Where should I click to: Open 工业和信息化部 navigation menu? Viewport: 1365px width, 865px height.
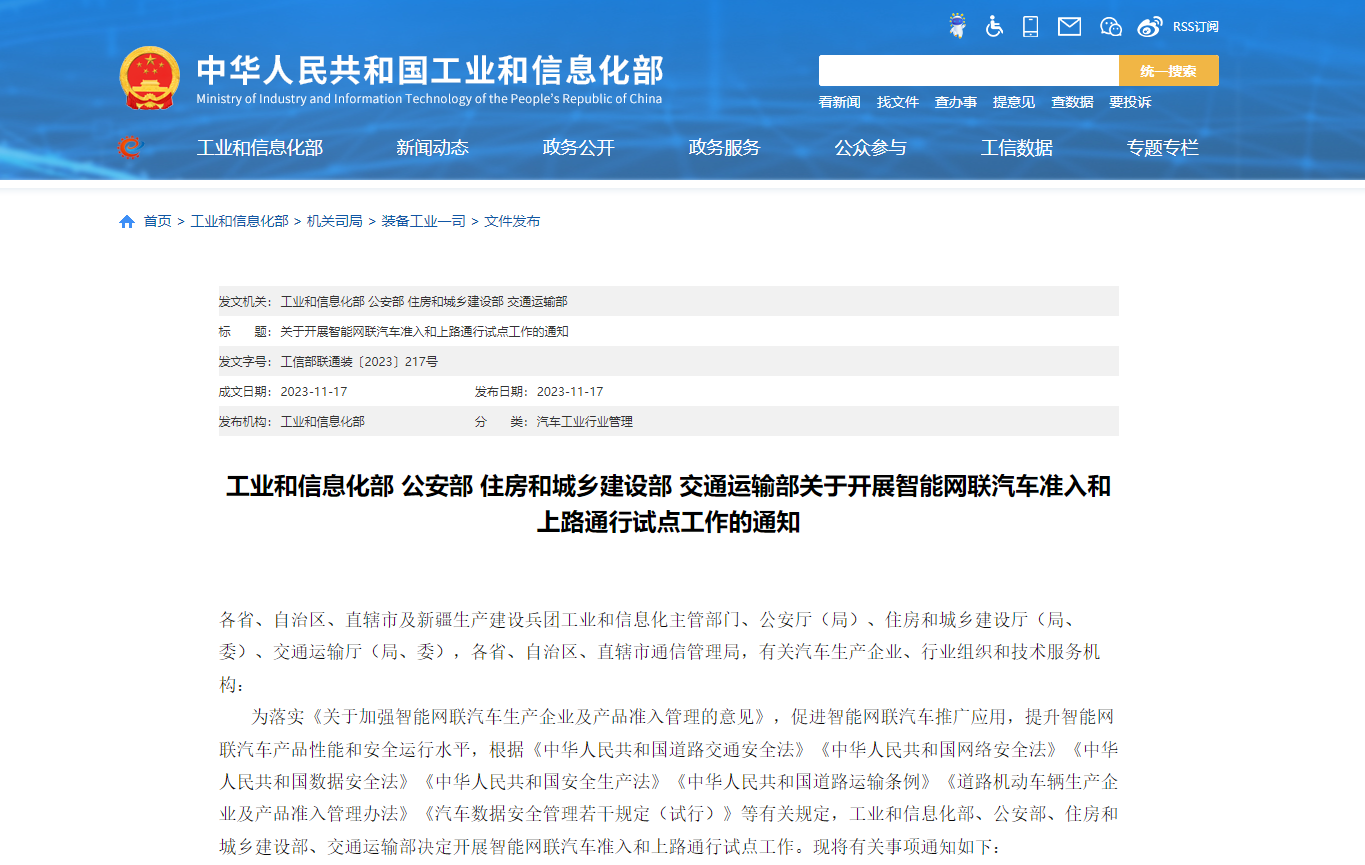click(x=260, y=148)
